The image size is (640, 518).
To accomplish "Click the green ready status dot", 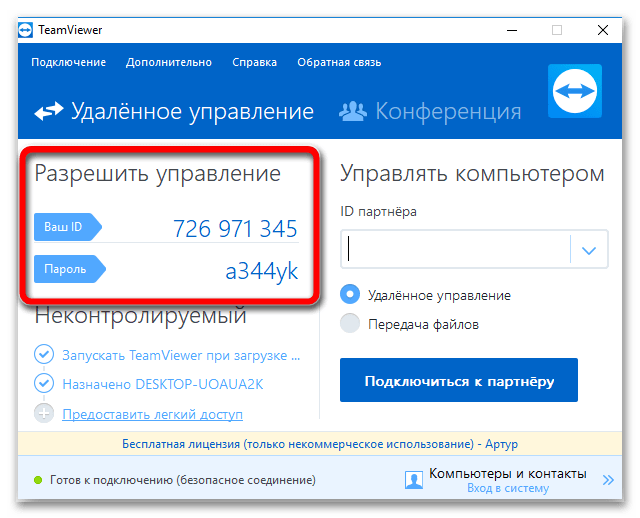I will (38, 480).
